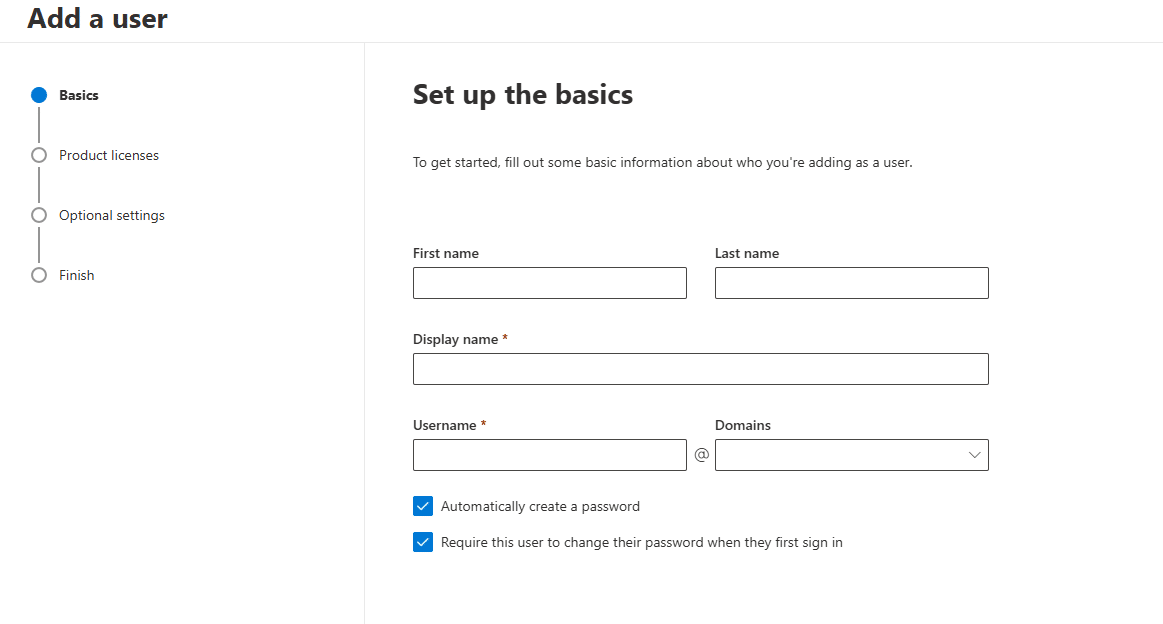
Task: Jump to the Finish step label
Action: tap(76, 275)
